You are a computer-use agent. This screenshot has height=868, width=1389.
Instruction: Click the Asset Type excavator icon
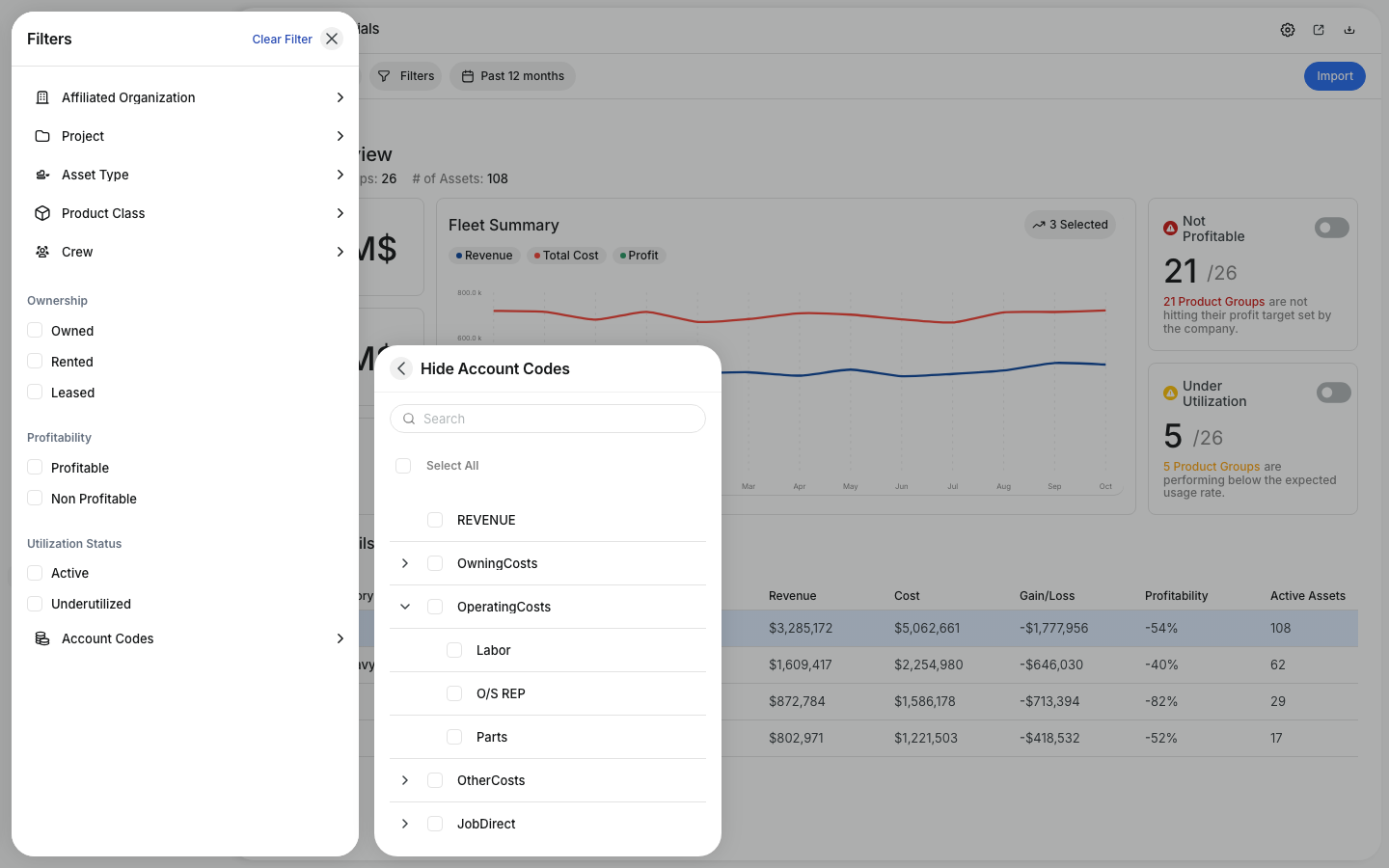point(42,175)
